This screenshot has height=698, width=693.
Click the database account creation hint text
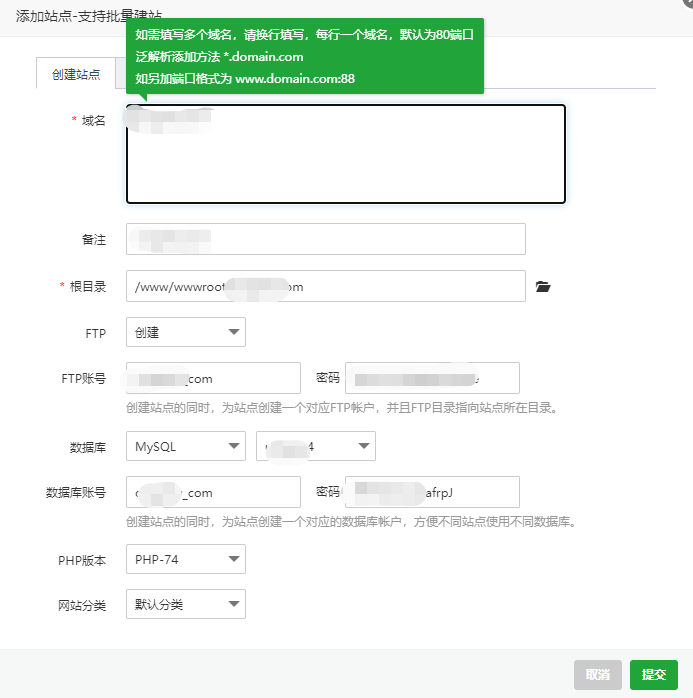pyautogui.click(x=351, y=522)
